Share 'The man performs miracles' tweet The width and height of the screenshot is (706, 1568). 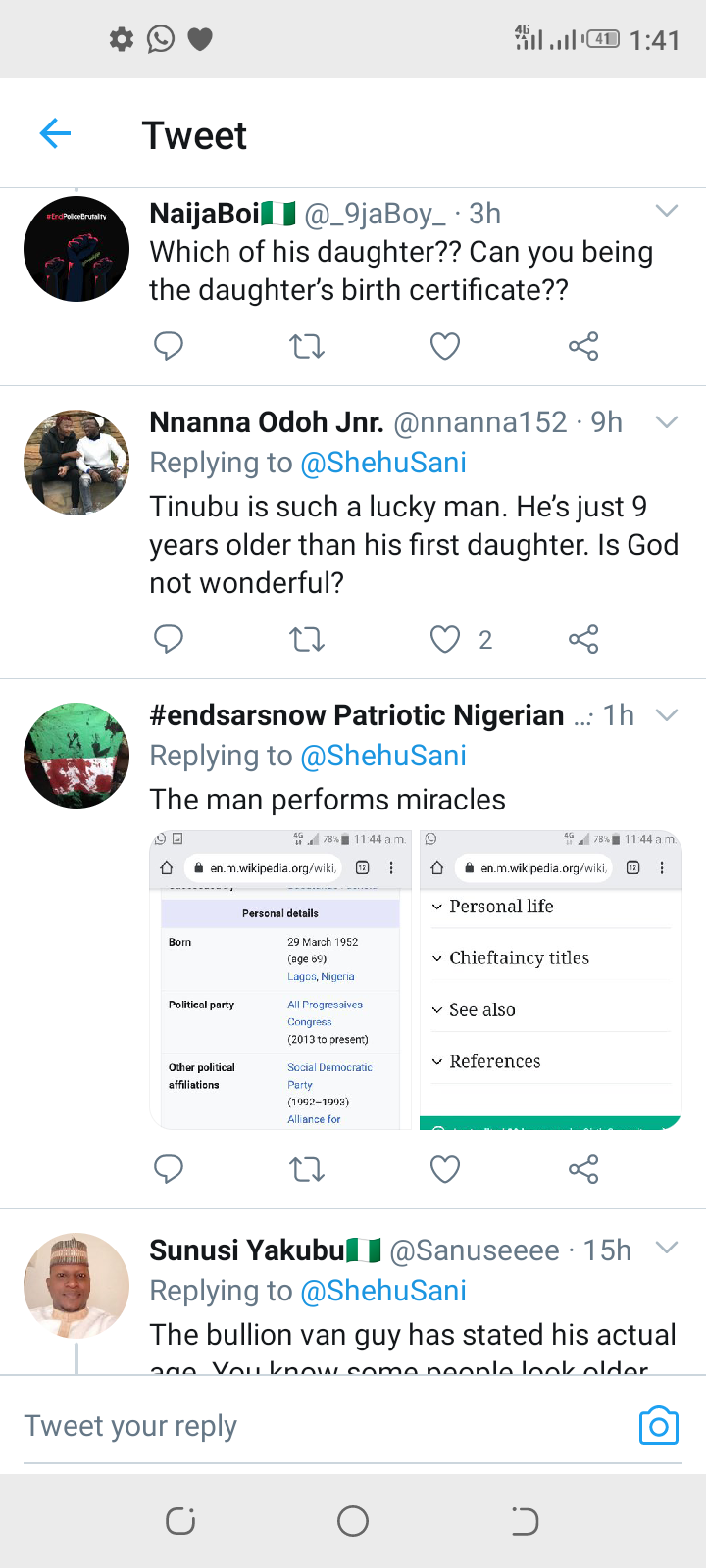click(583, 1169)
